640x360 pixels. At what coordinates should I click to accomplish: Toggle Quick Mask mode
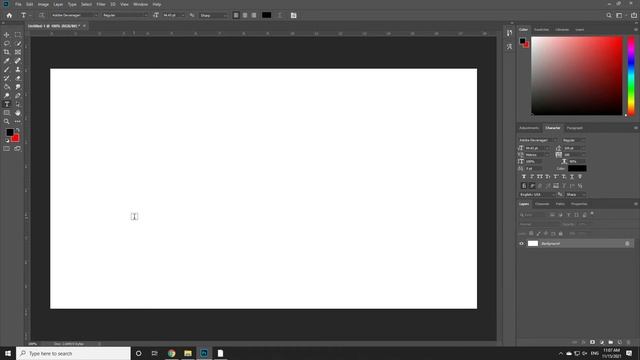click(x=7, y=149)
